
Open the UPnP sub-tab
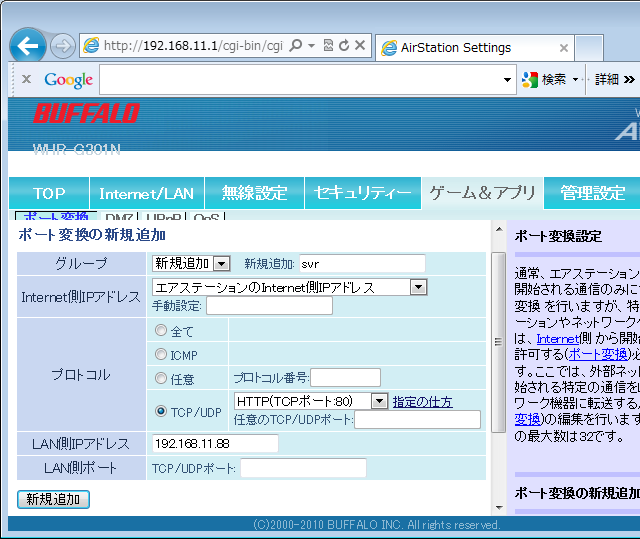point(163,216)
